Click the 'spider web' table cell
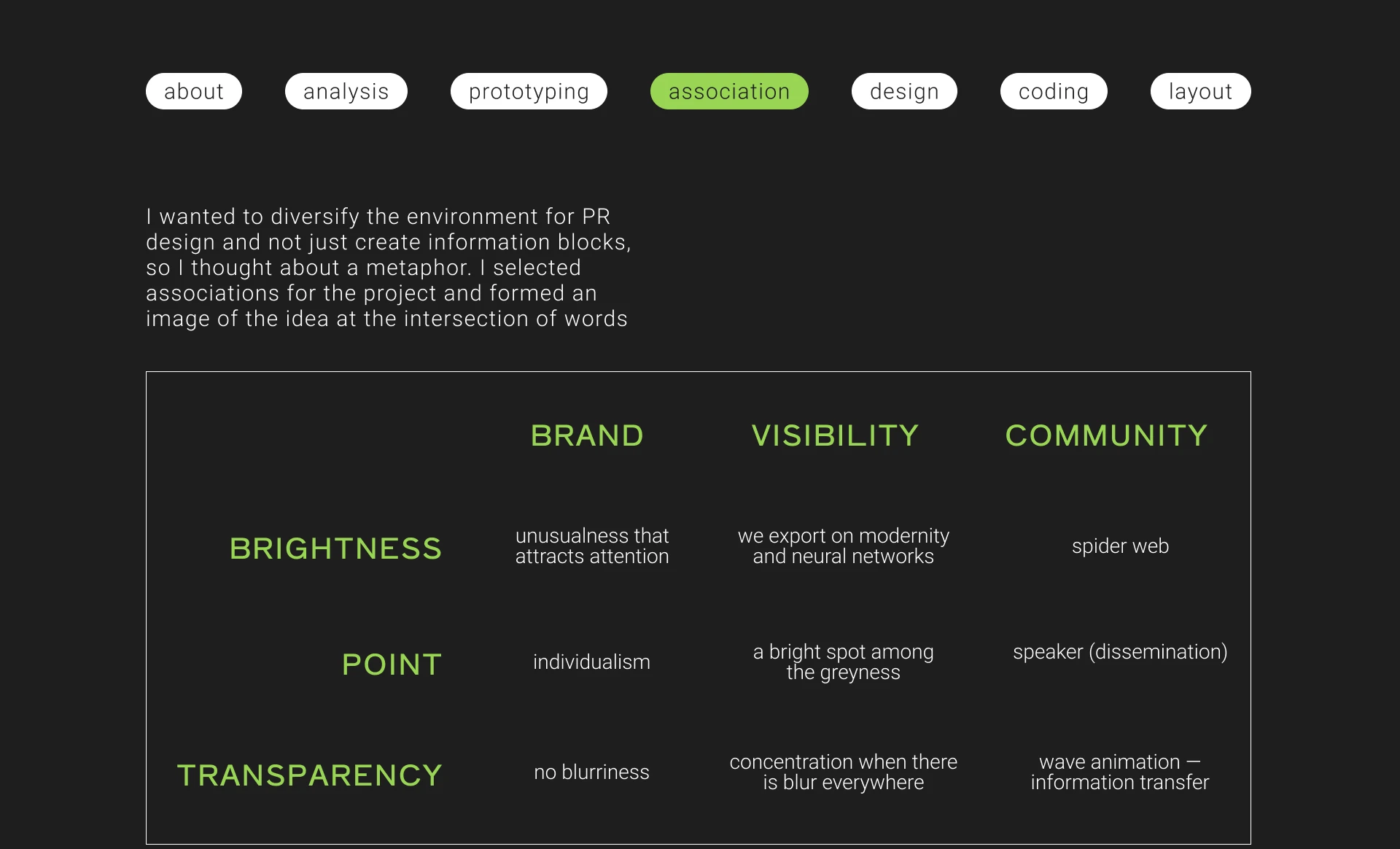 [x=1120, y=546]
